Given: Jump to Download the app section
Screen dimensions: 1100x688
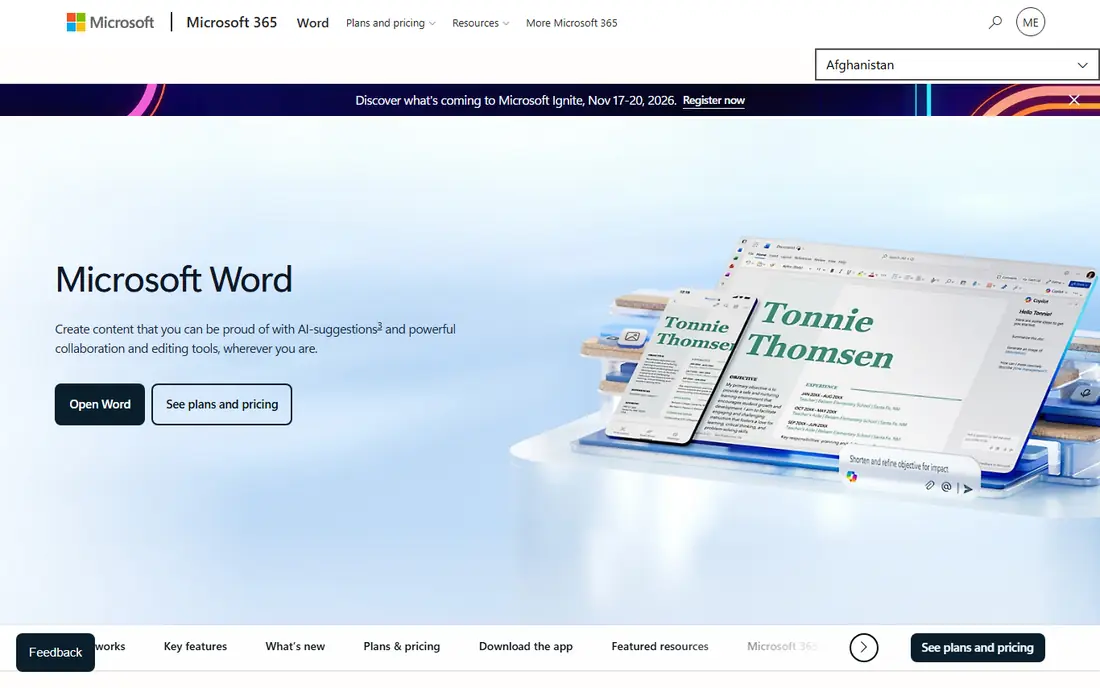Looking at the screenshot, I should click(525, 647).
